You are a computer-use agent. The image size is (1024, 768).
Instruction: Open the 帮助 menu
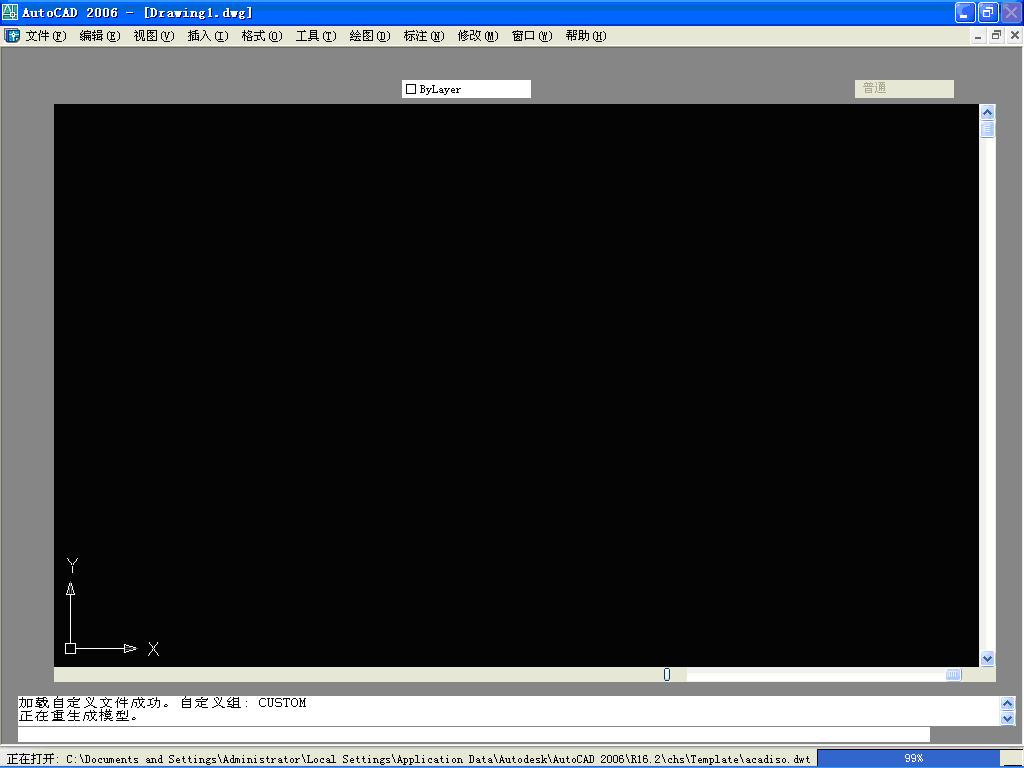(x=584, y=34)
